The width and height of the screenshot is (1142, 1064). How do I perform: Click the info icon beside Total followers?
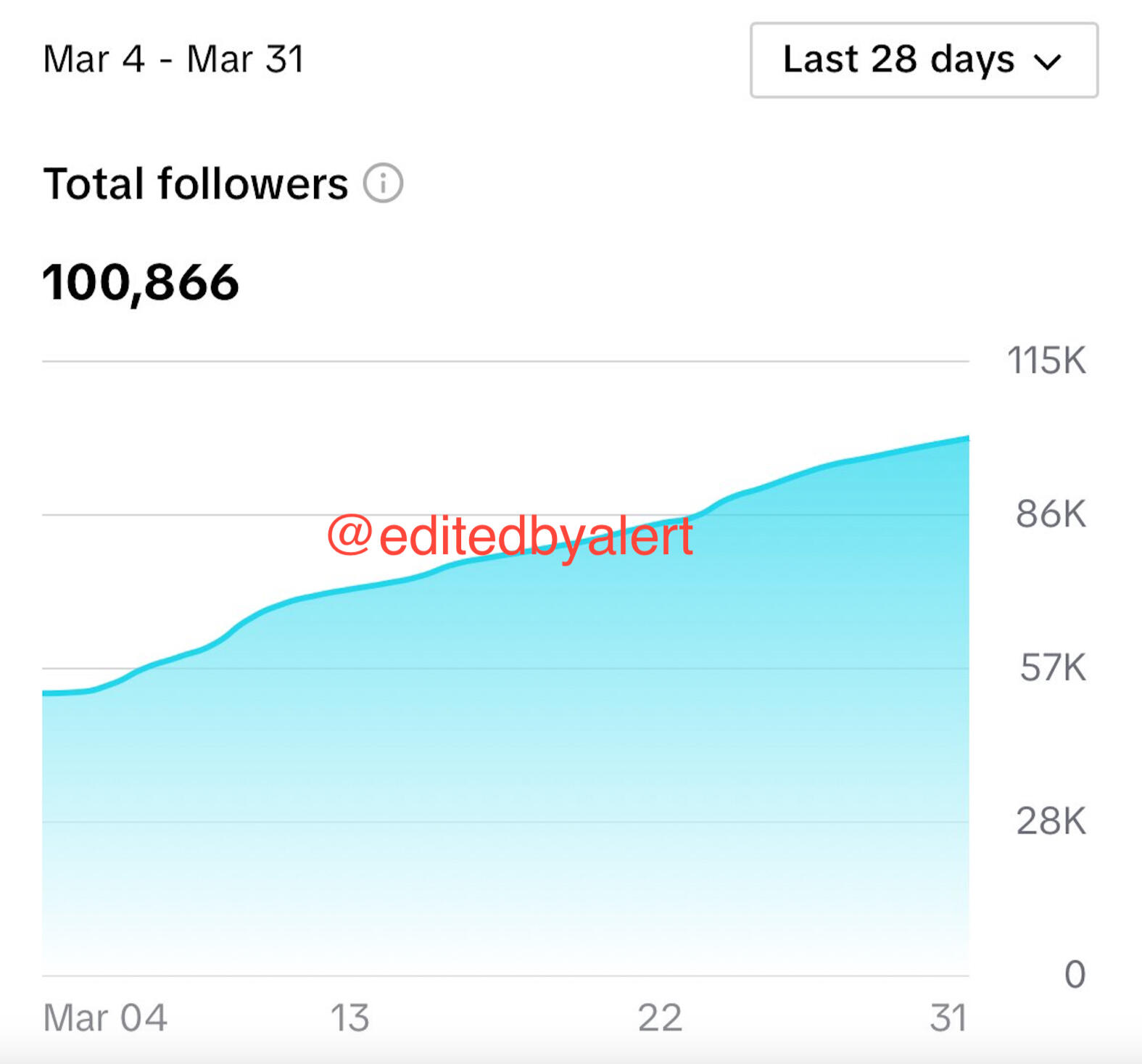coord(383,183)
